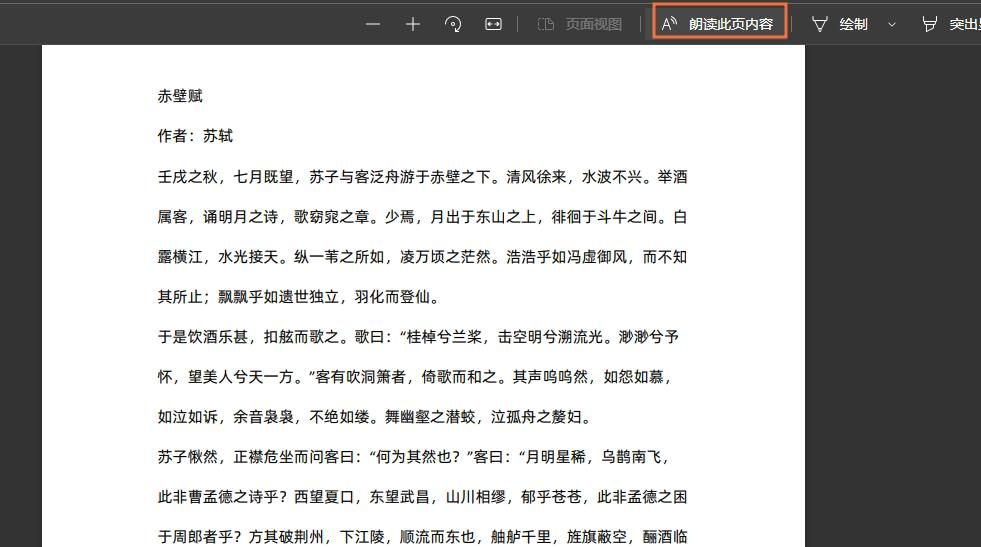The height and width of the screenshot is (547, 981).
Task: Click the author line 作者：苏轼
Action: click(195, 136)
